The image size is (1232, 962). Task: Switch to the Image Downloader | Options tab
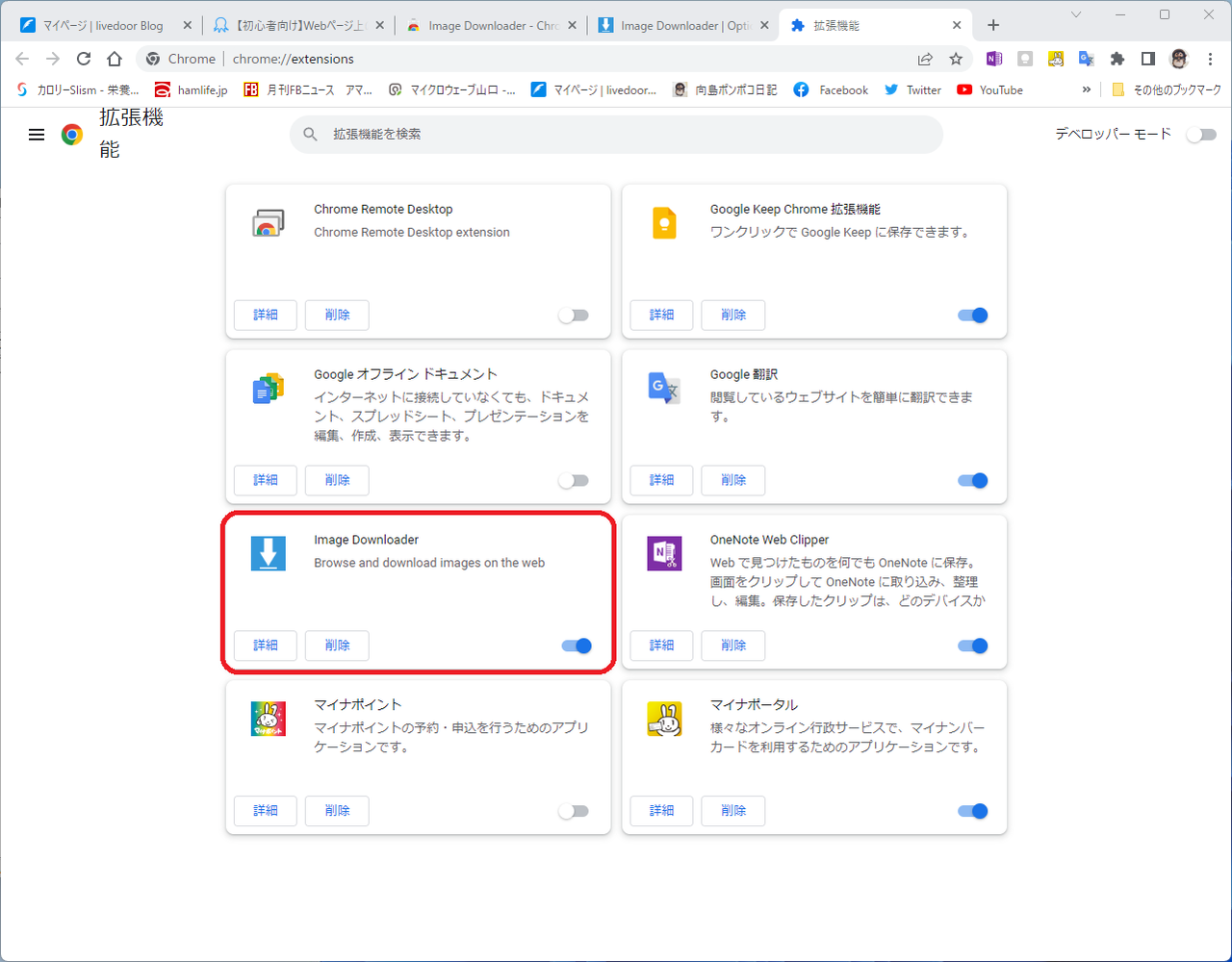(x=682, y=26)
